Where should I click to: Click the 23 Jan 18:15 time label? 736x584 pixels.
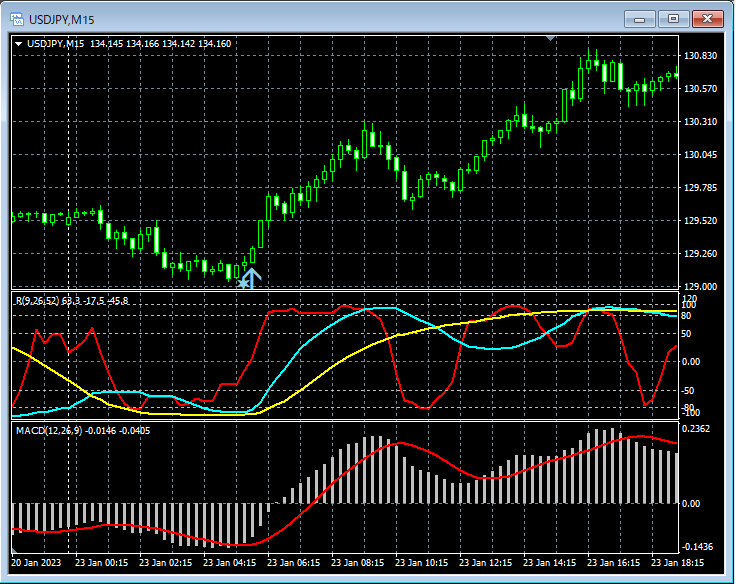(x=677, y=562)
